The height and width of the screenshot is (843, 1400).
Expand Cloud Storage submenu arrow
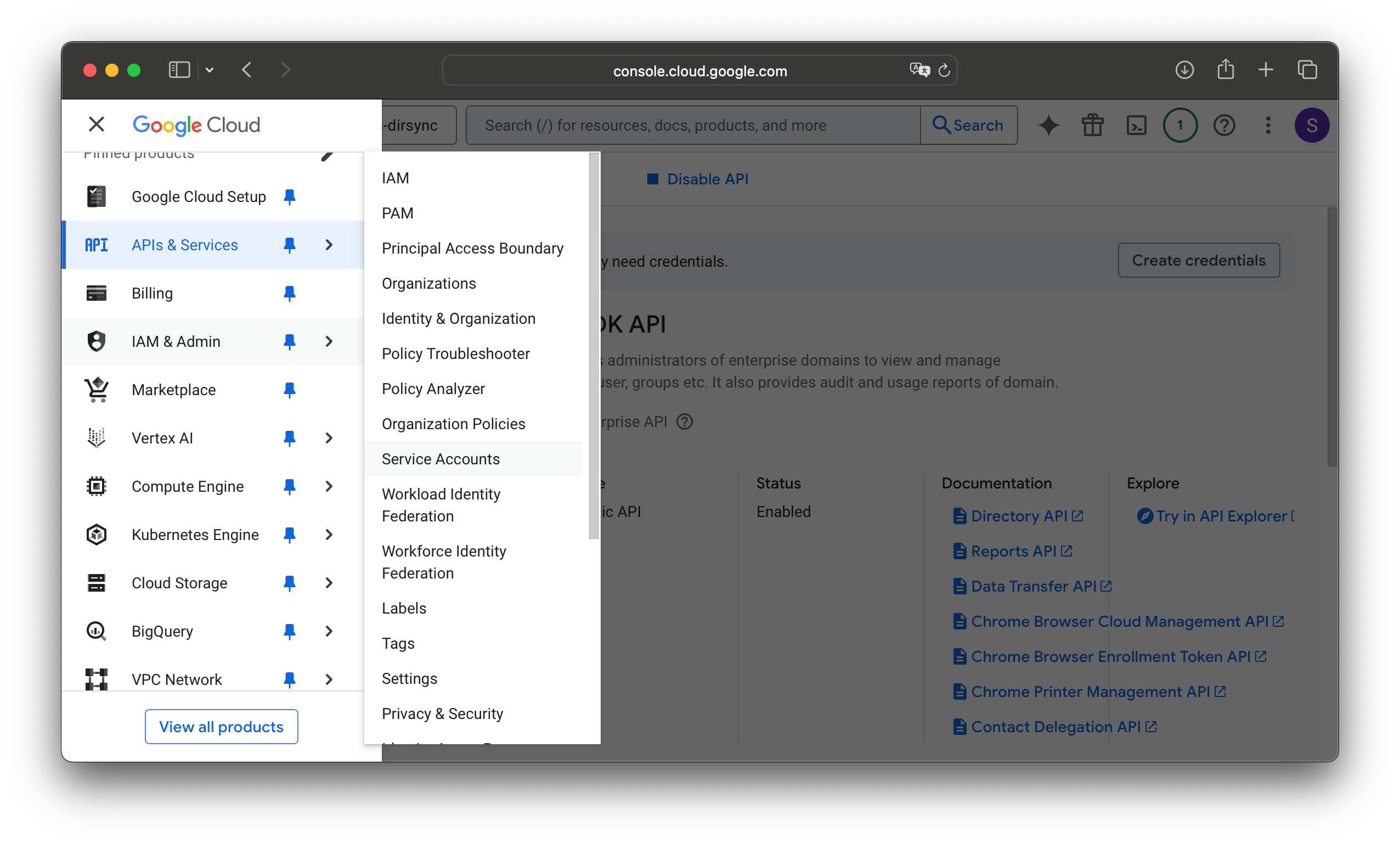[329, 583]
